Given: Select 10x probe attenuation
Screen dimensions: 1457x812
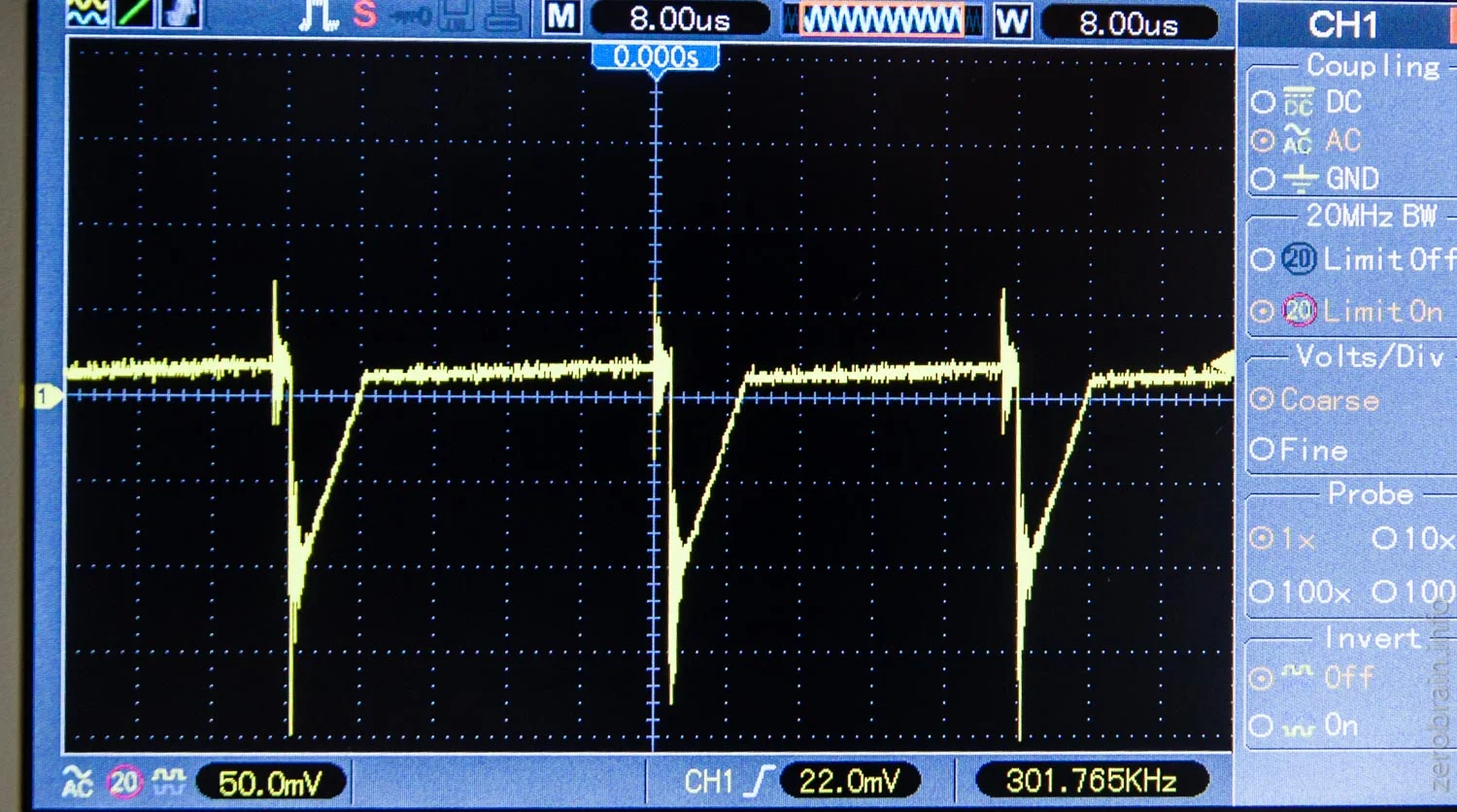Looking at the screenshot, I should point(1384,538).
